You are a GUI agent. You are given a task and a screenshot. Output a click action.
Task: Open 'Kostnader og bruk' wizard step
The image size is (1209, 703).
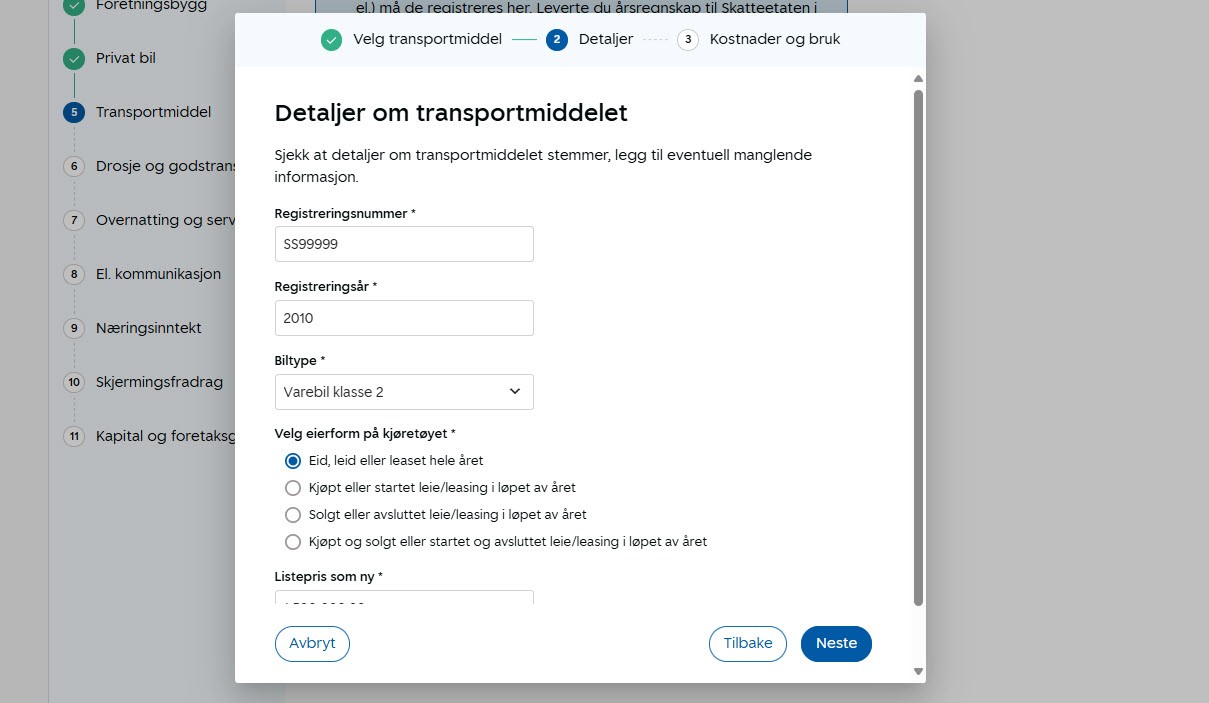[x=688, y=40]
